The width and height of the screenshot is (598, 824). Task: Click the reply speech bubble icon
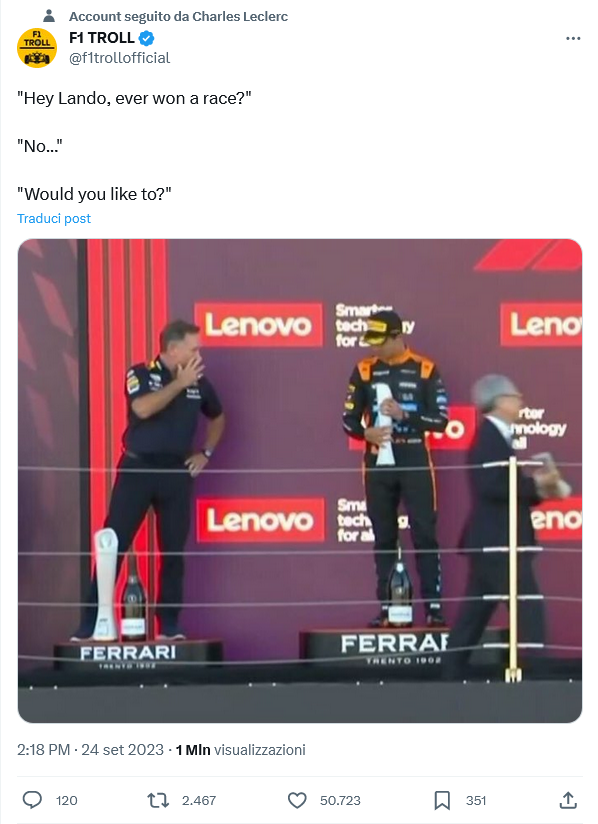pyautogui.click(x=32, y=800)
